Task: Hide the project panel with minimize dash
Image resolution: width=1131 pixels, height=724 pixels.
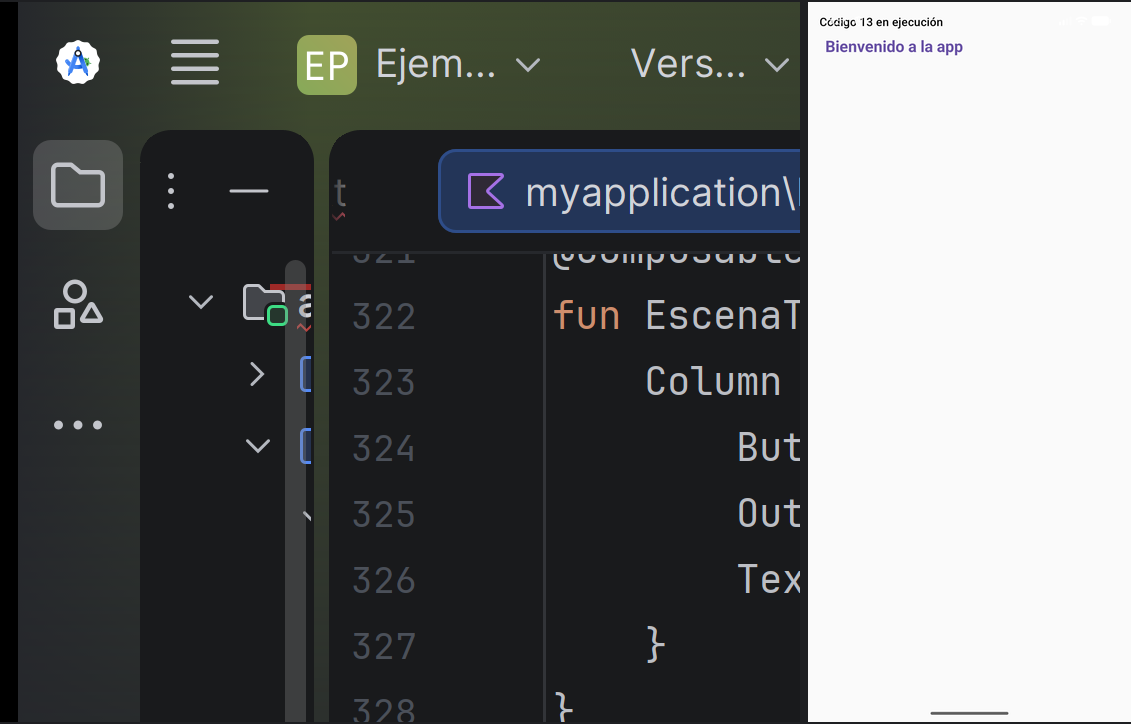Action: click(x=249, y=191)
